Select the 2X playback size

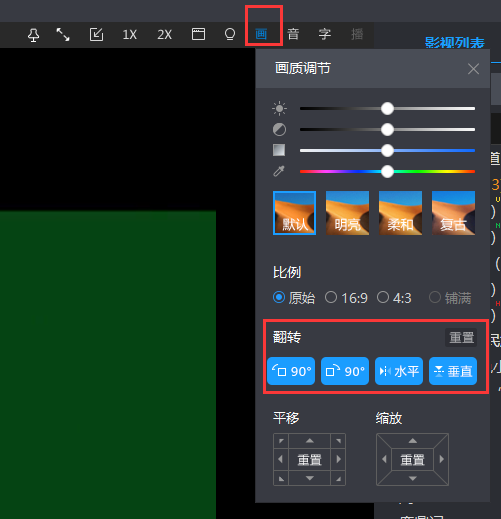[164, 35]
